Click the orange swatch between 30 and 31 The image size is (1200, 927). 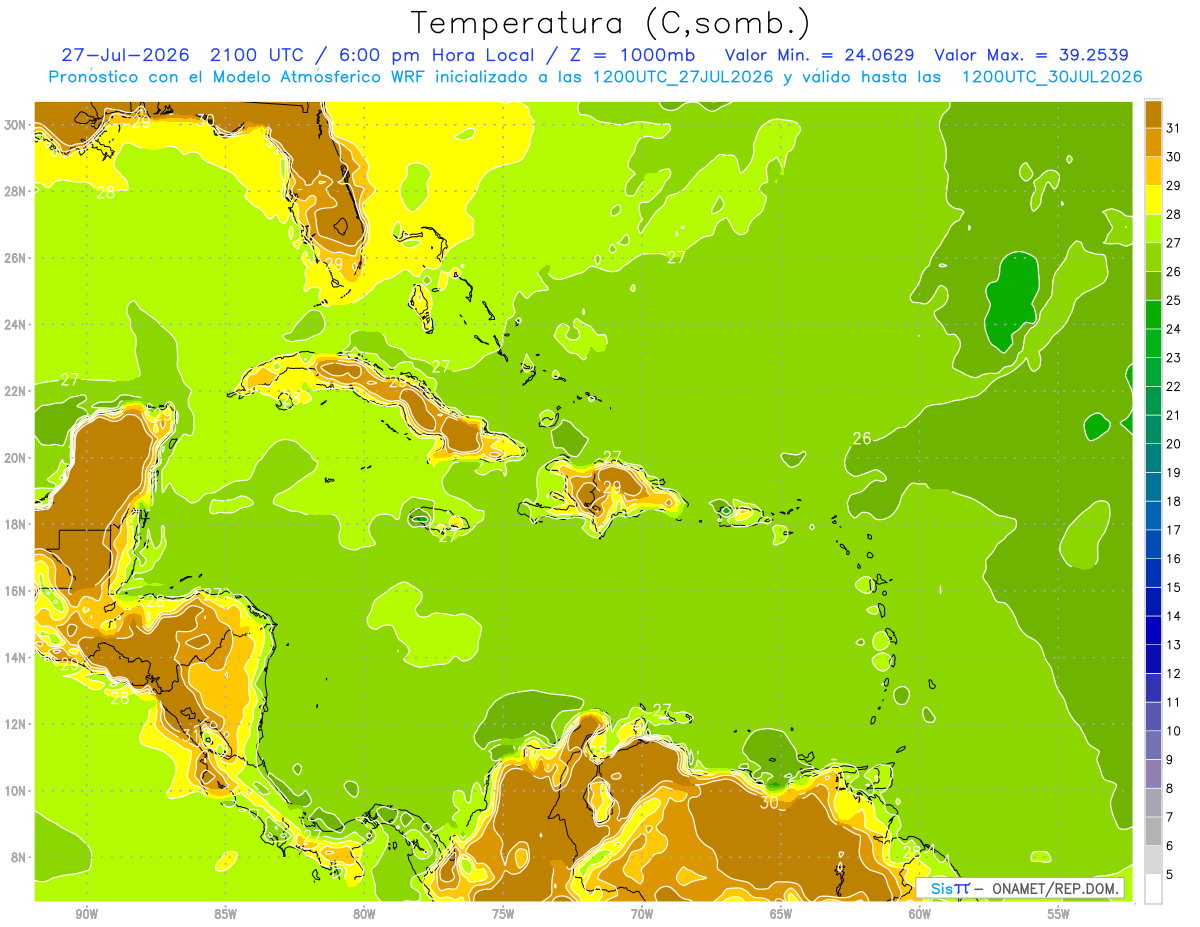pyautogui.click(x=1153, y=142)
